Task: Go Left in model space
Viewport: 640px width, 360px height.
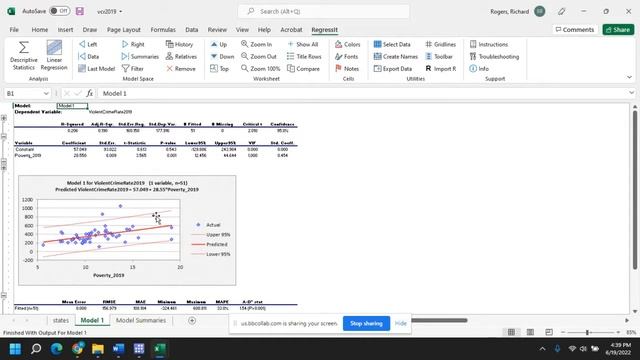Action: [x=88, y=44]
